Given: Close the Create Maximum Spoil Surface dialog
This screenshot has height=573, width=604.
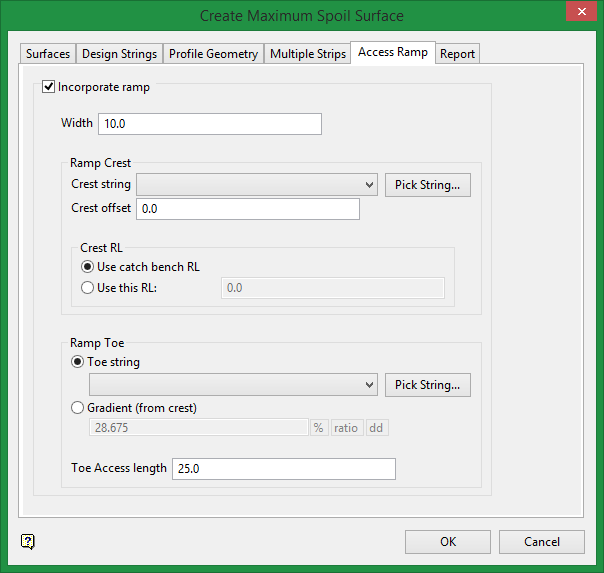Looking at the screenshot, I should click(x=577, y=14).
